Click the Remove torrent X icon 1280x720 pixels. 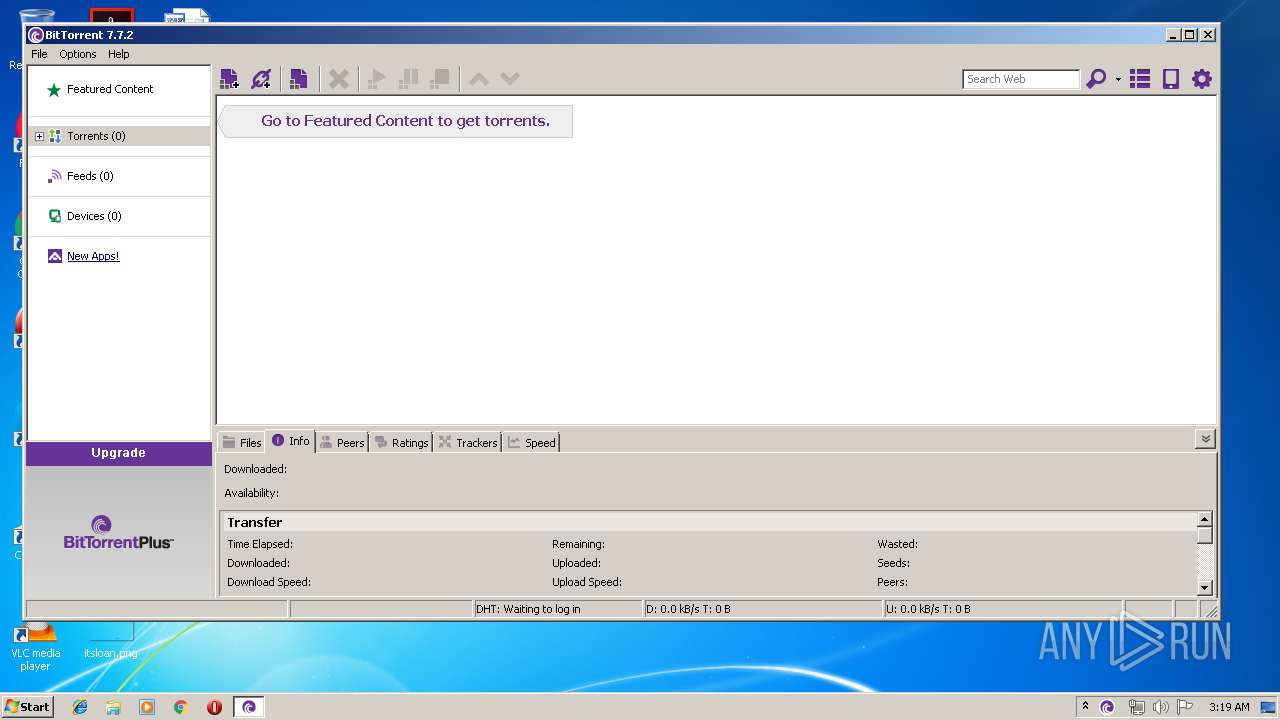[x=339, y=79]
